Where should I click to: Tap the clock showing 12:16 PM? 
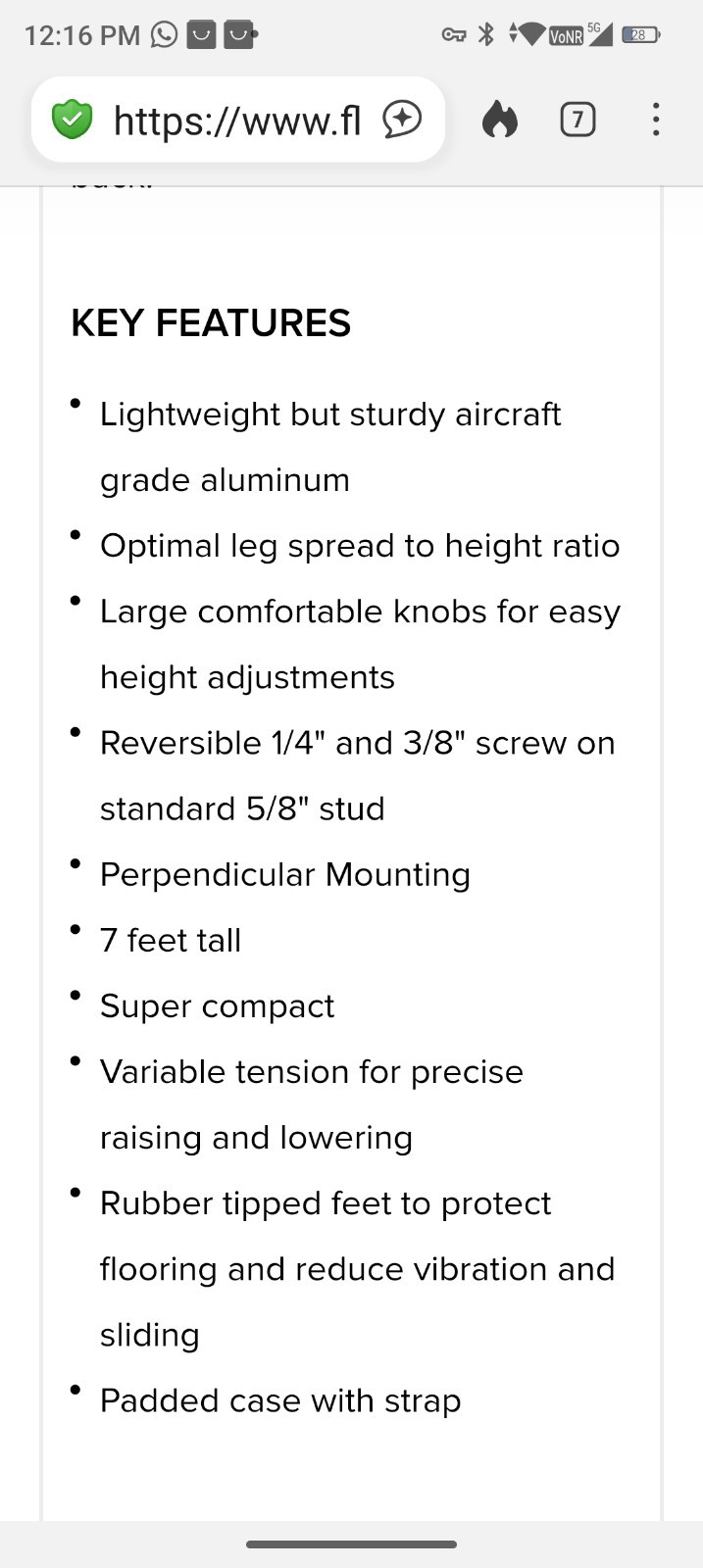tap(82, 36)
